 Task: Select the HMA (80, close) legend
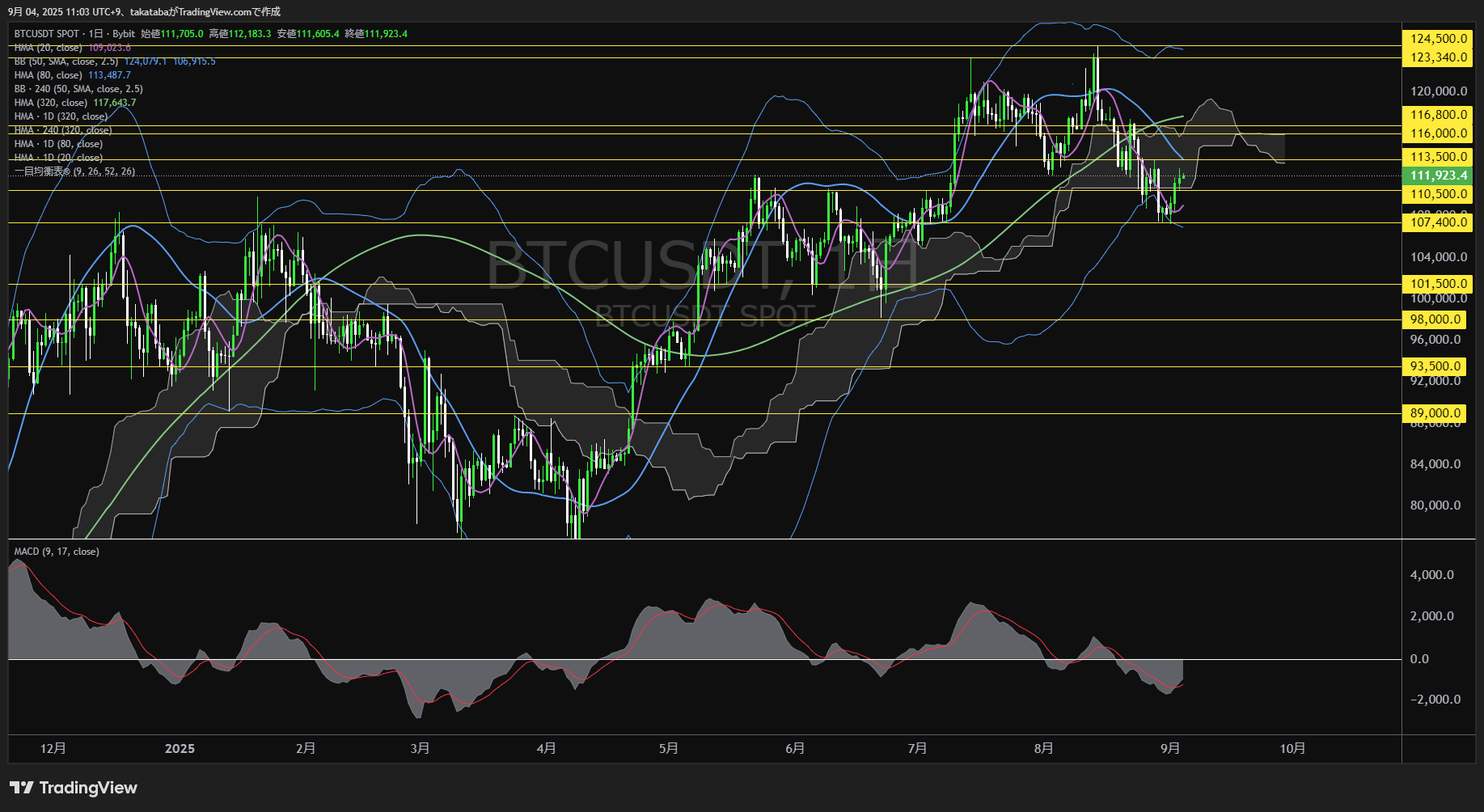pyautogui.click(x=72, y=75)
